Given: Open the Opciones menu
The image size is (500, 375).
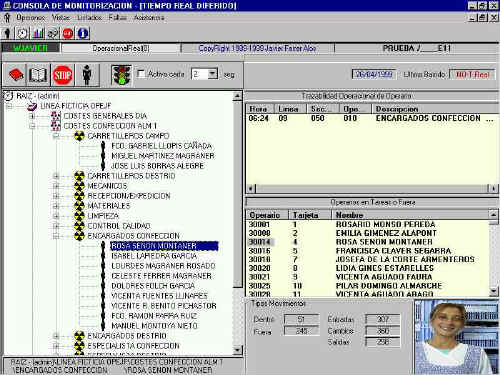Looking at the screenshot, I should point(31,17).
